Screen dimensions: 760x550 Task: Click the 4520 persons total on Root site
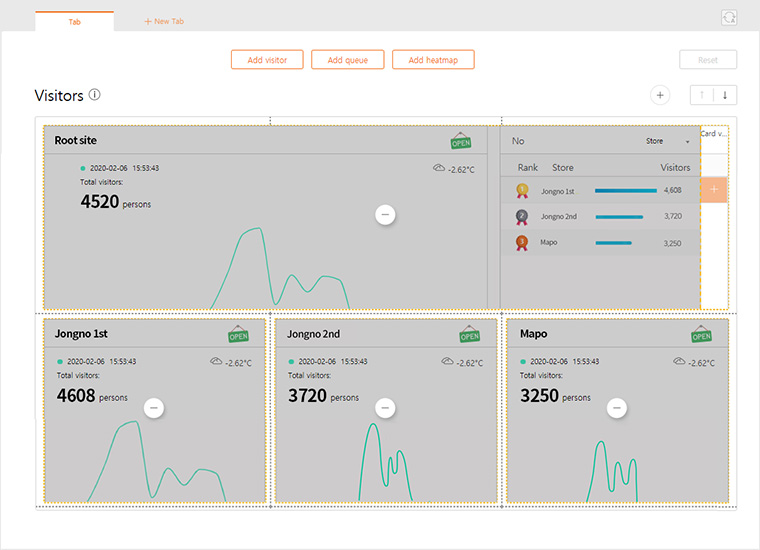coord(115,202)
